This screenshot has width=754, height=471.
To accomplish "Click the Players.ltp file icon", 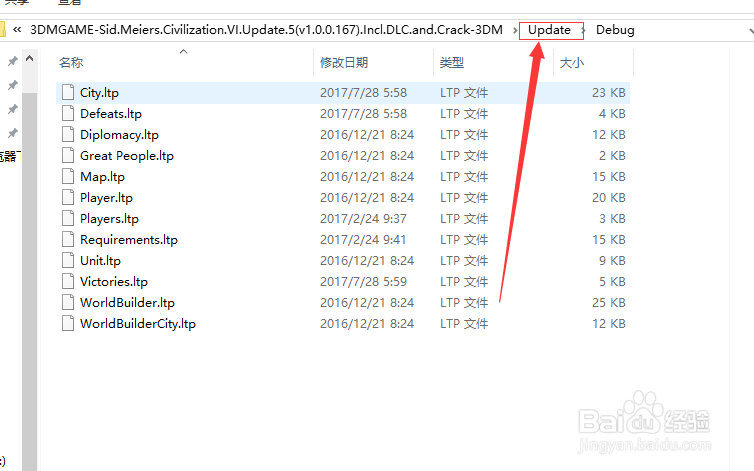I will click(x=68, y=218).
